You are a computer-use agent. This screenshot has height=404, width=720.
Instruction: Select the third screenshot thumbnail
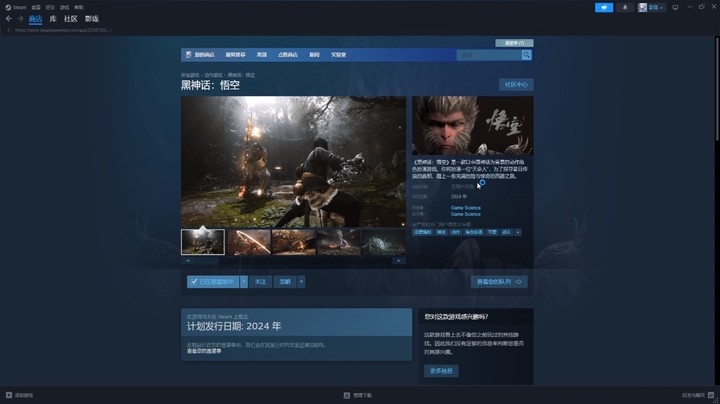293,242
